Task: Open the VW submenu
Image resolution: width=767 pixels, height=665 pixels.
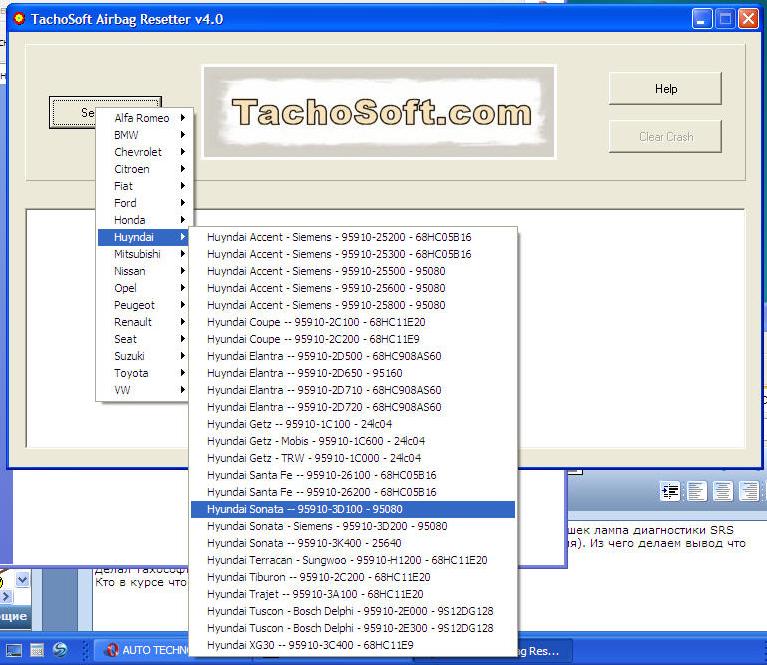Action: click(142, 390)
